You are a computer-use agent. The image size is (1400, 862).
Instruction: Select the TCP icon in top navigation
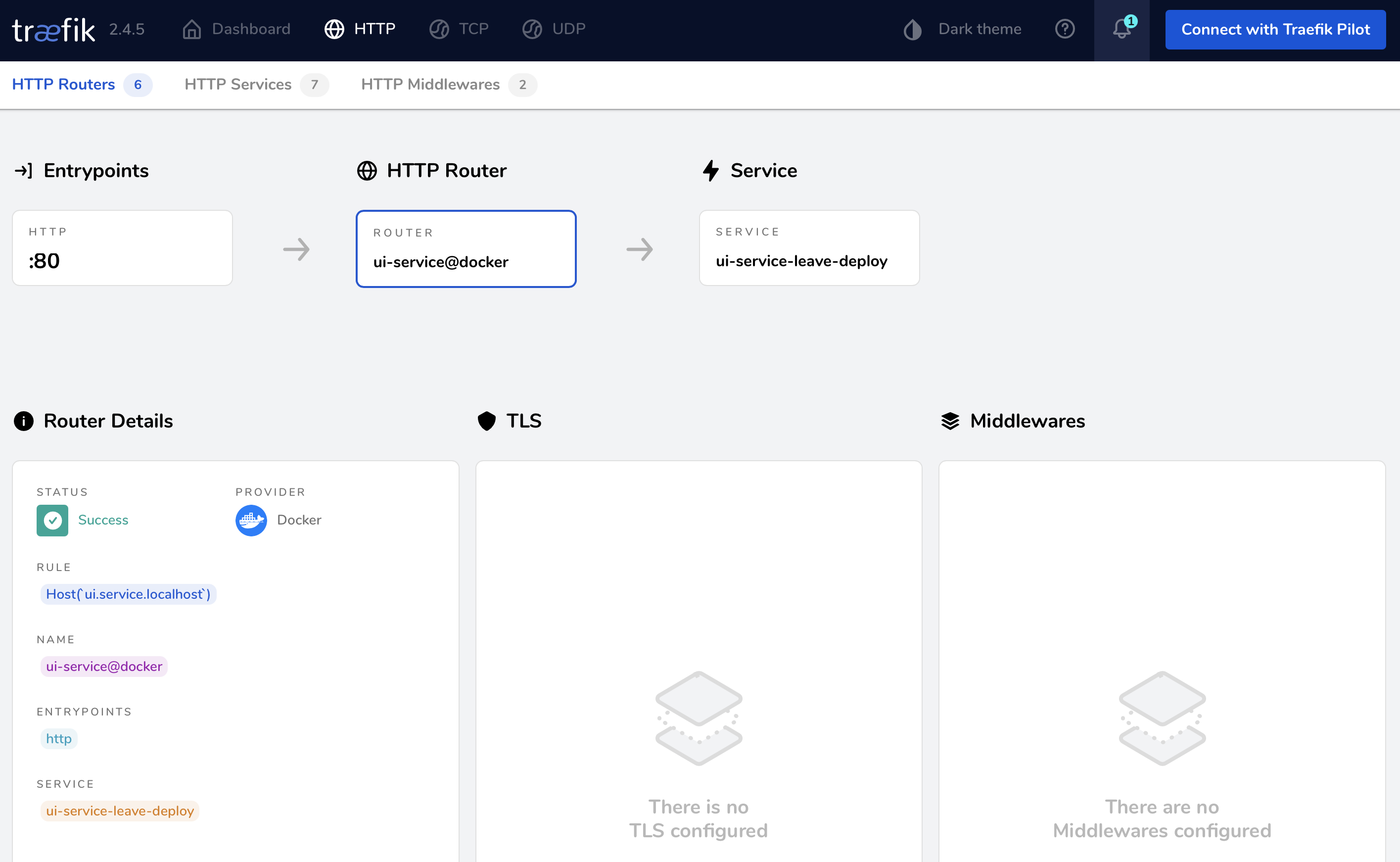click(438, 28)
